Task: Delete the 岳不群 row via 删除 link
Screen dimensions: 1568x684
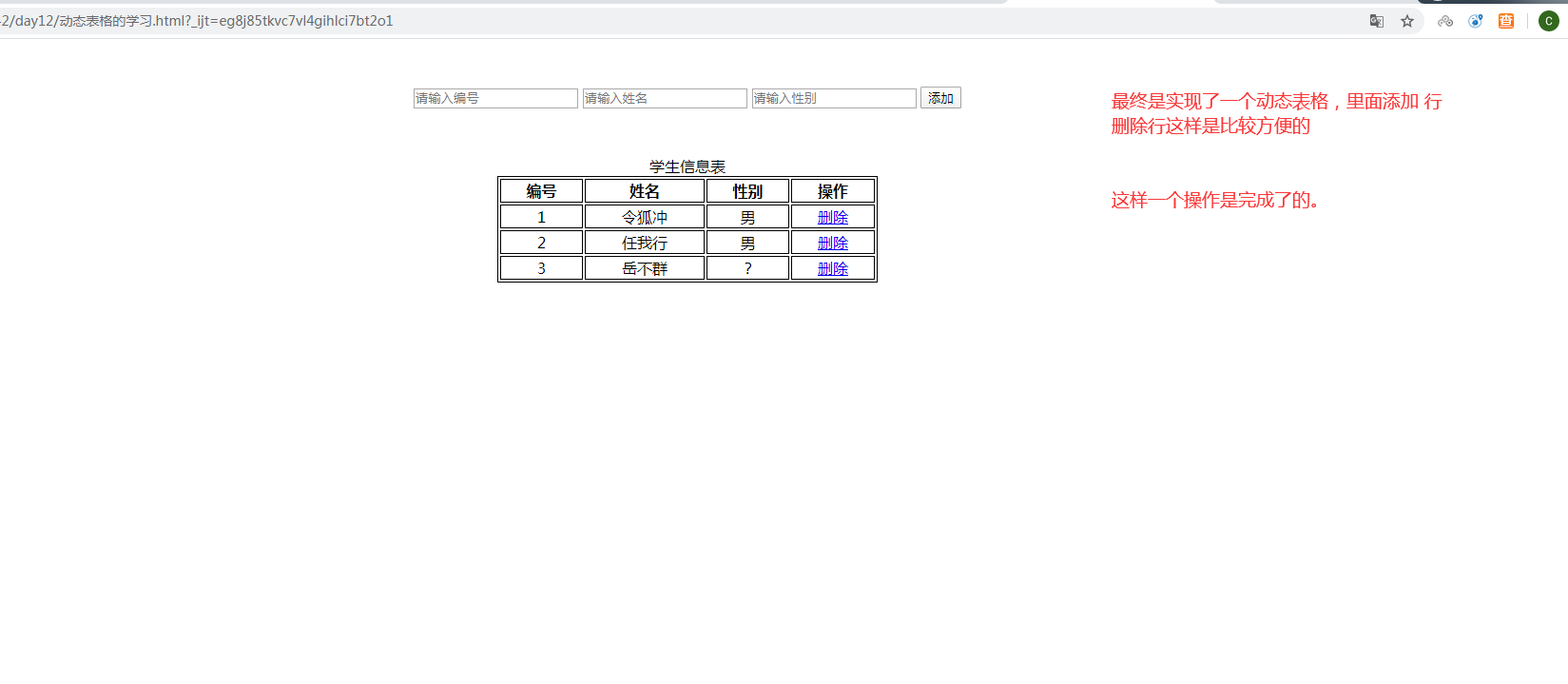Action: click(833, 269)
